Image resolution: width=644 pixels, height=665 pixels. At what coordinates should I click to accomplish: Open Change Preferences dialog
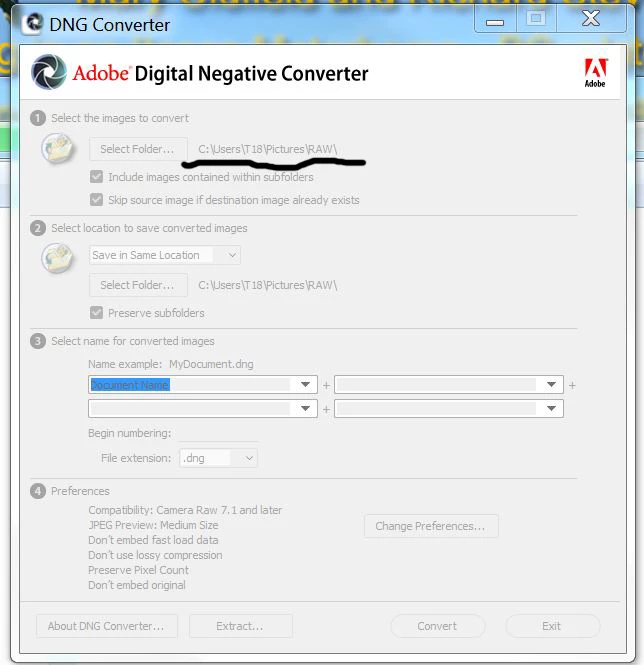[431, 526]
